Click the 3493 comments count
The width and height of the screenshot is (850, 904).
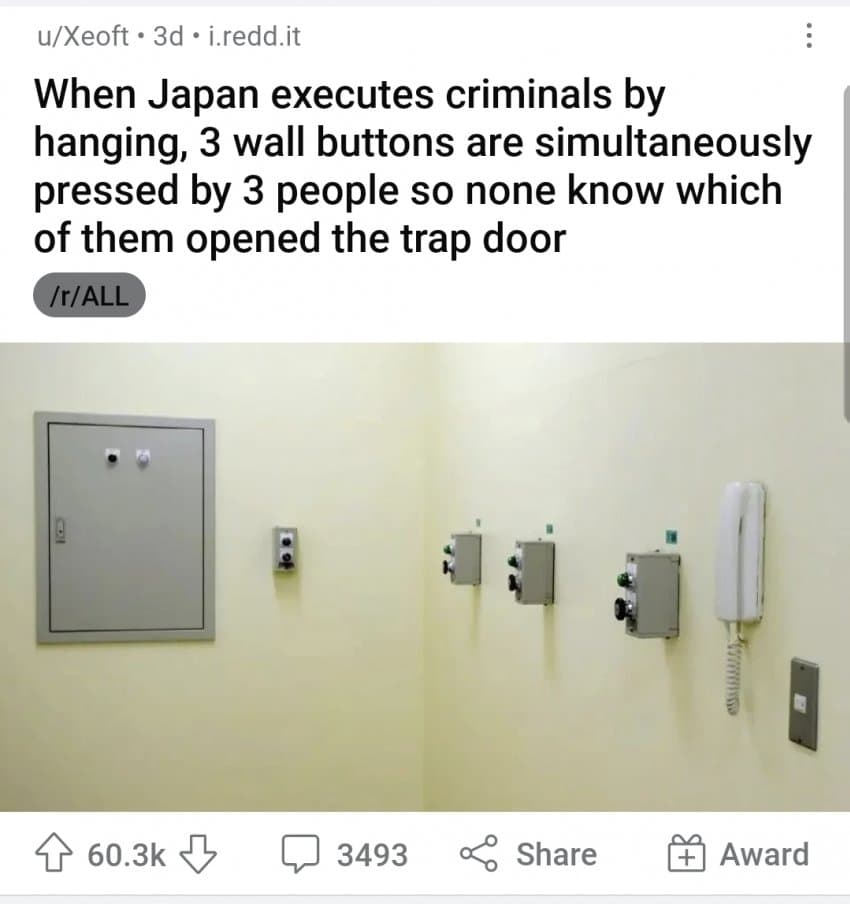[x=373, y=854]
